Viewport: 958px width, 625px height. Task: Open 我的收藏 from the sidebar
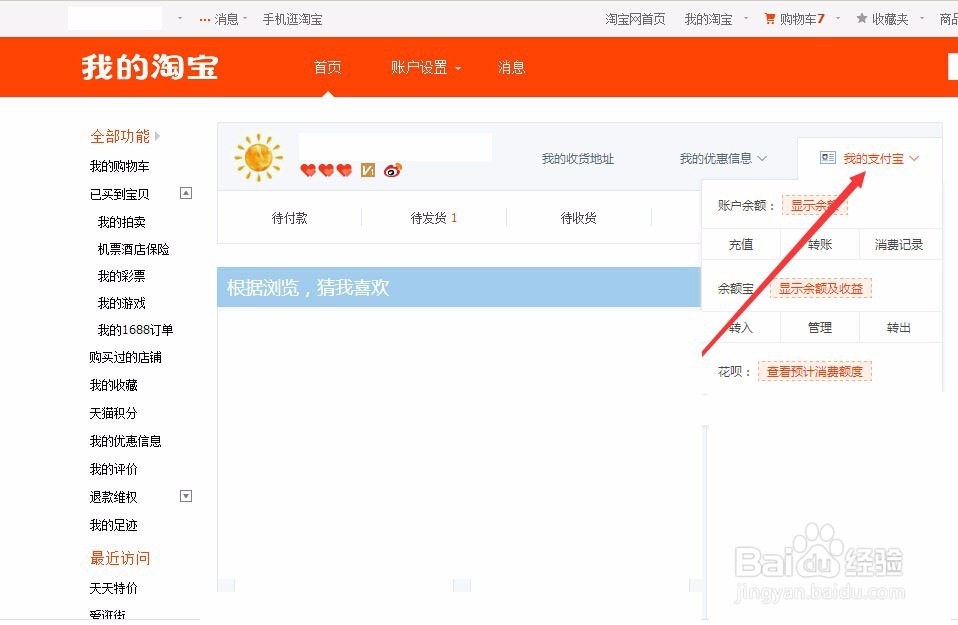(113, 385)
